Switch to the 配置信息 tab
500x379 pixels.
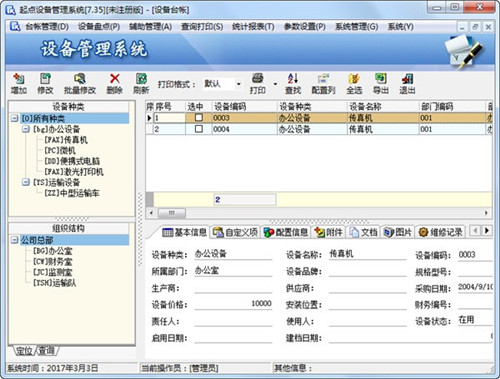pyautogui.click(x=286, y=232)
